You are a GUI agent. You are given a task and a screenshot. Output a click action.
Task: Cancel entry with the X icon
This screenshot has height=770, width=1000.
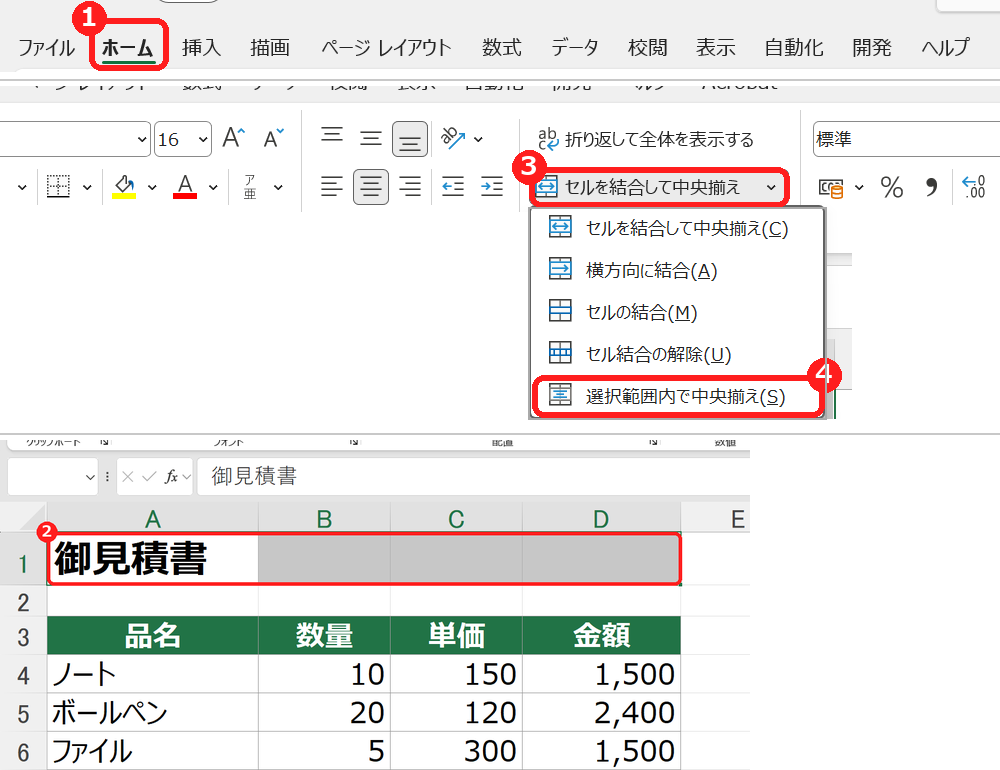click(x=128, y=477)
